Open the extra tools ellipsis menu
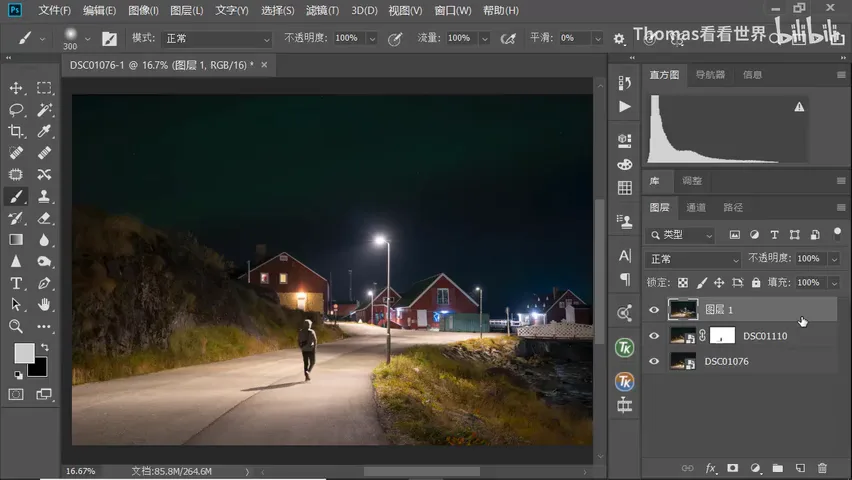The height and width of the screenshot is (480, 852). pyautogui.click(x=44, y=327)
